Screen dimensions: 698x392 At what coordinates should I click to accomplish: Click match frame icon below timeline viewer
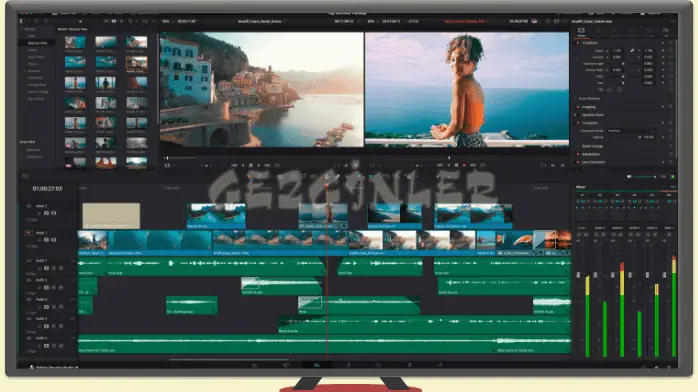pyautogui.click(x=543, y=165)
